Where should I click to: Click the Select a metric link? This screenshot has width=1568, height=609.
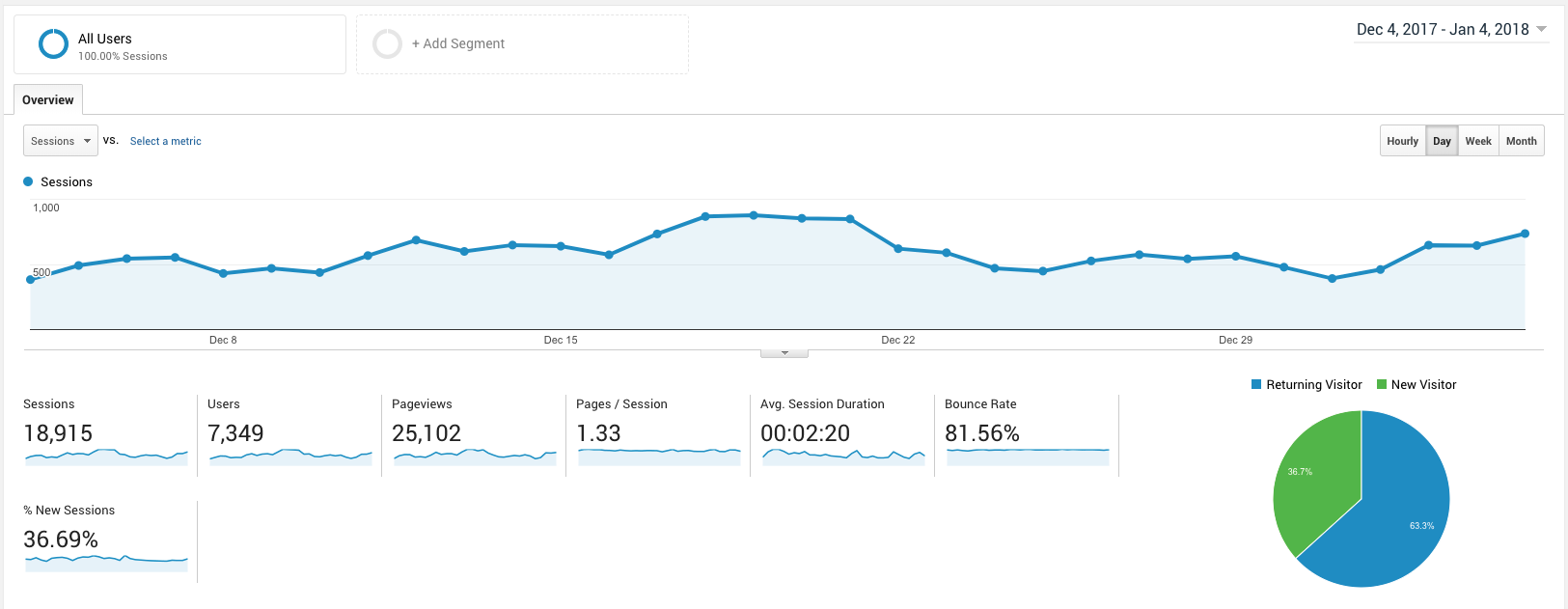166,141
